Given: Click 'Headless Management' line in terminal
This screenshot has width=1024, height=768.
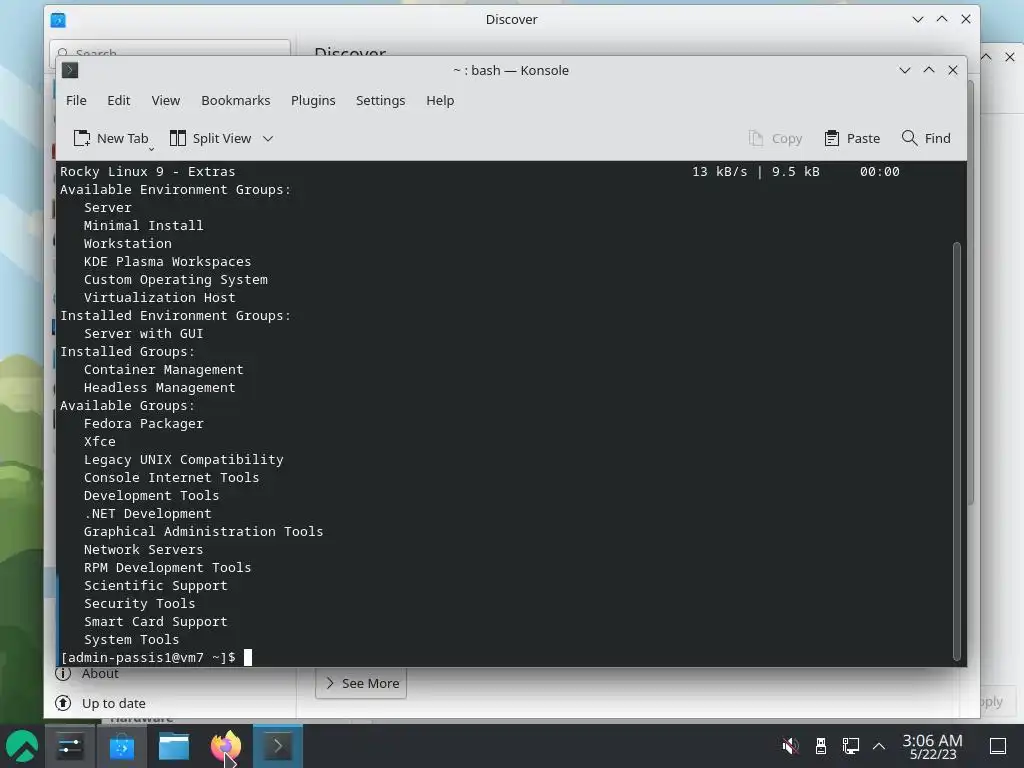Looking at the screenshot, I should click(x=159, y=388).
